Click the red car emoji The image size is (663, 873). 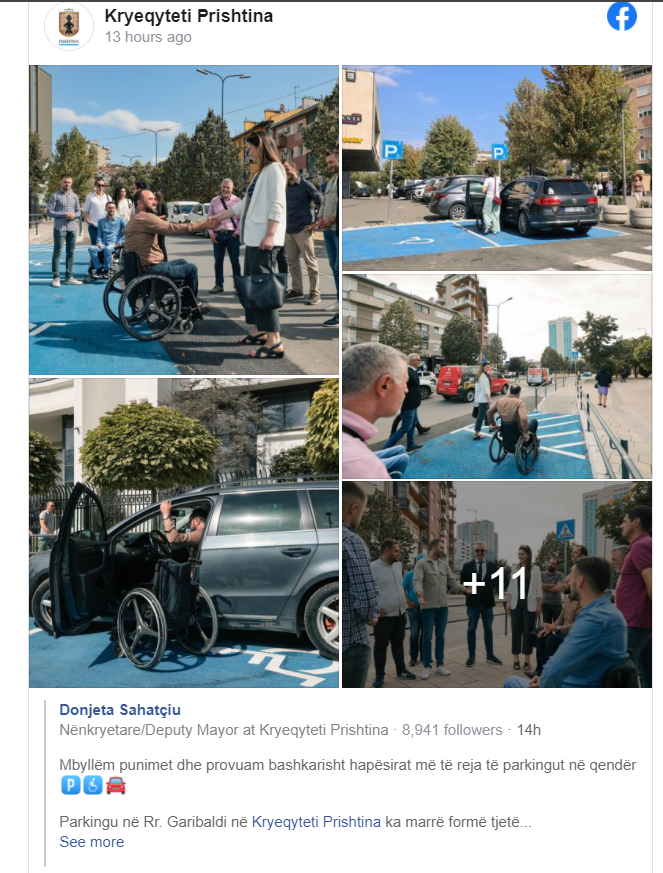116,786
